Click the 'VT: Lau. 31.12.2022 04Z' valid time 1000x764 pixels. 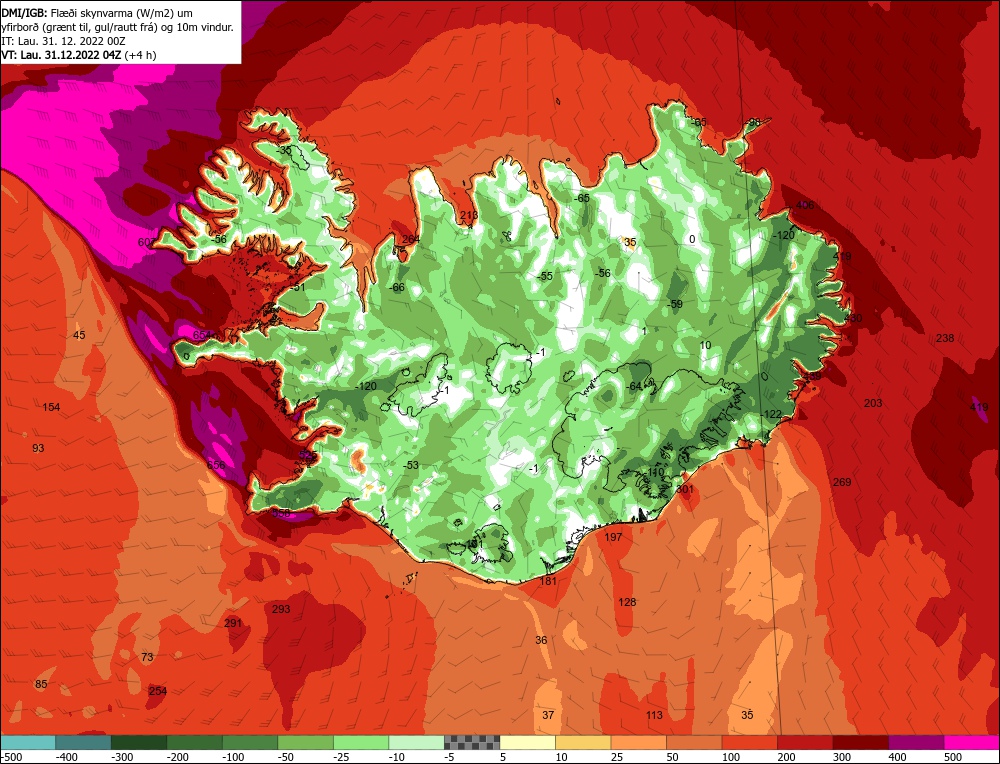61,55
